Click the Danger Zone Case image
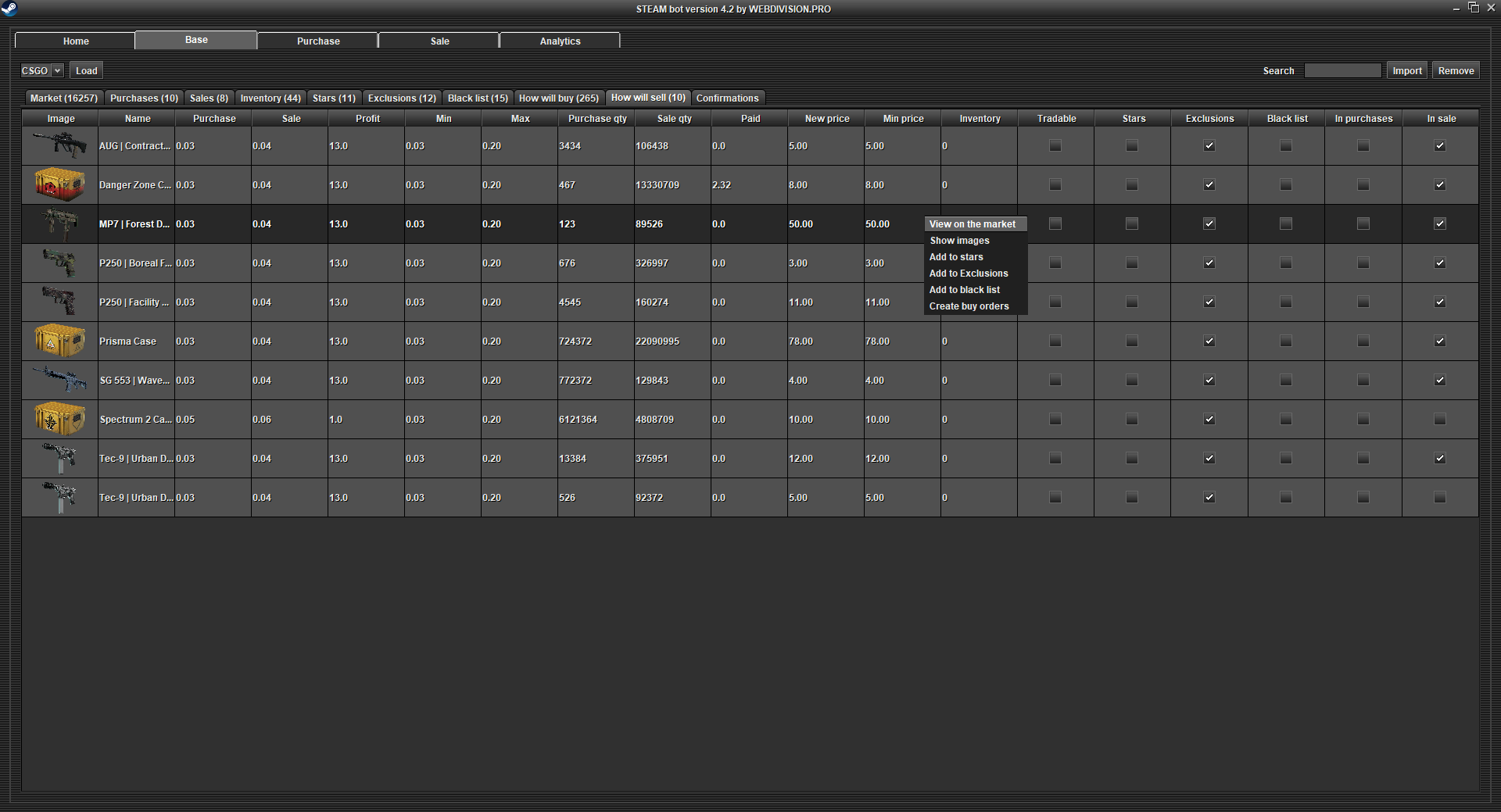 59,184
